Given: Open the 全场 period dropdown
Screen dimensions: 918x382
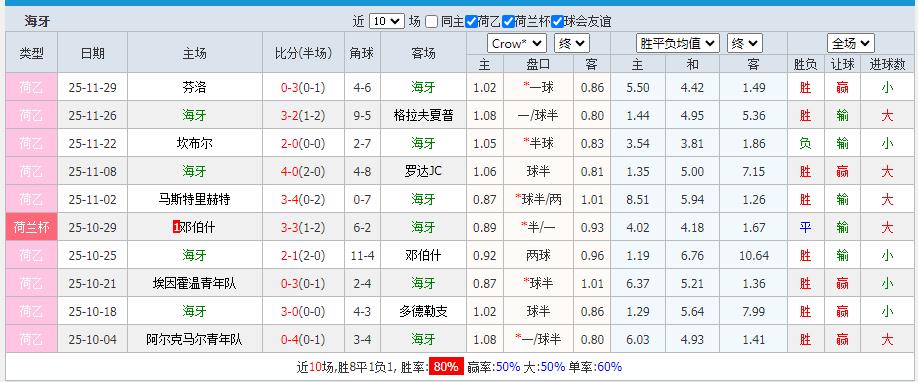Looking at the screenshot, I should 851,43.
